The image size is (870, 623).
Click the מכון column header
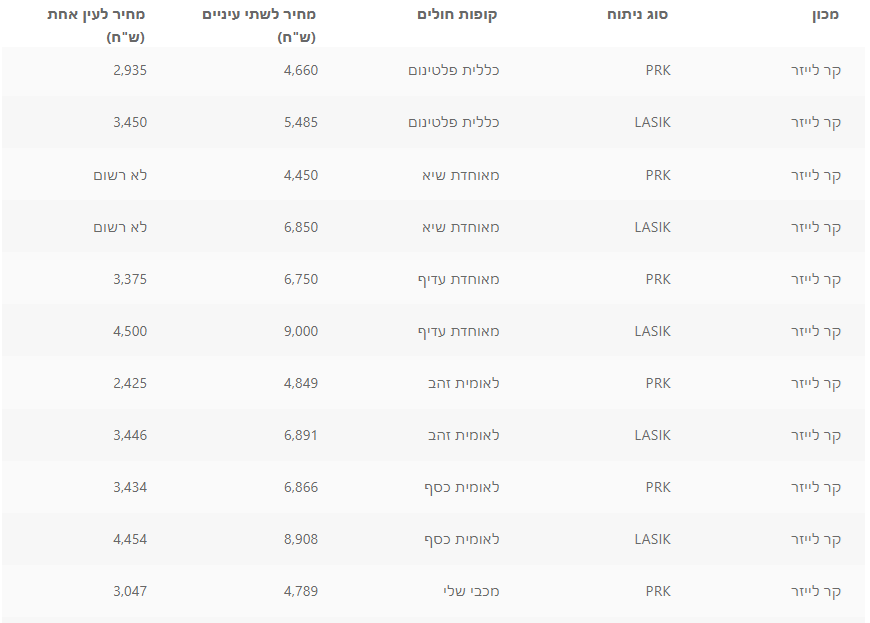coord(825,15)
